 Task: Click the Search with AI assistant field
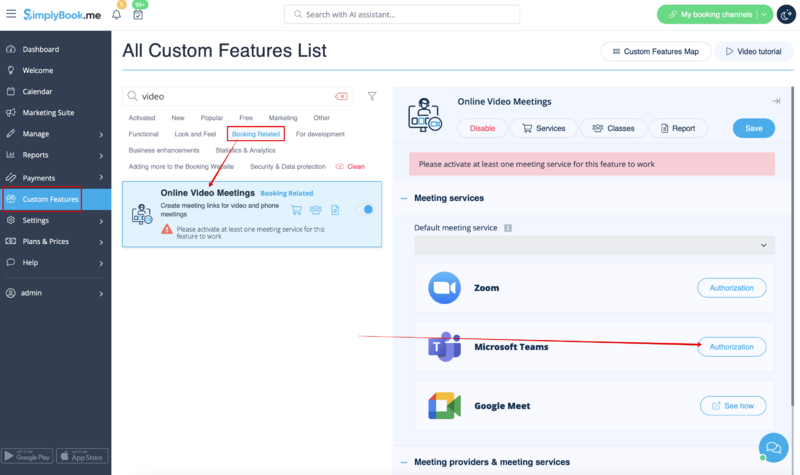pos(402,14)
